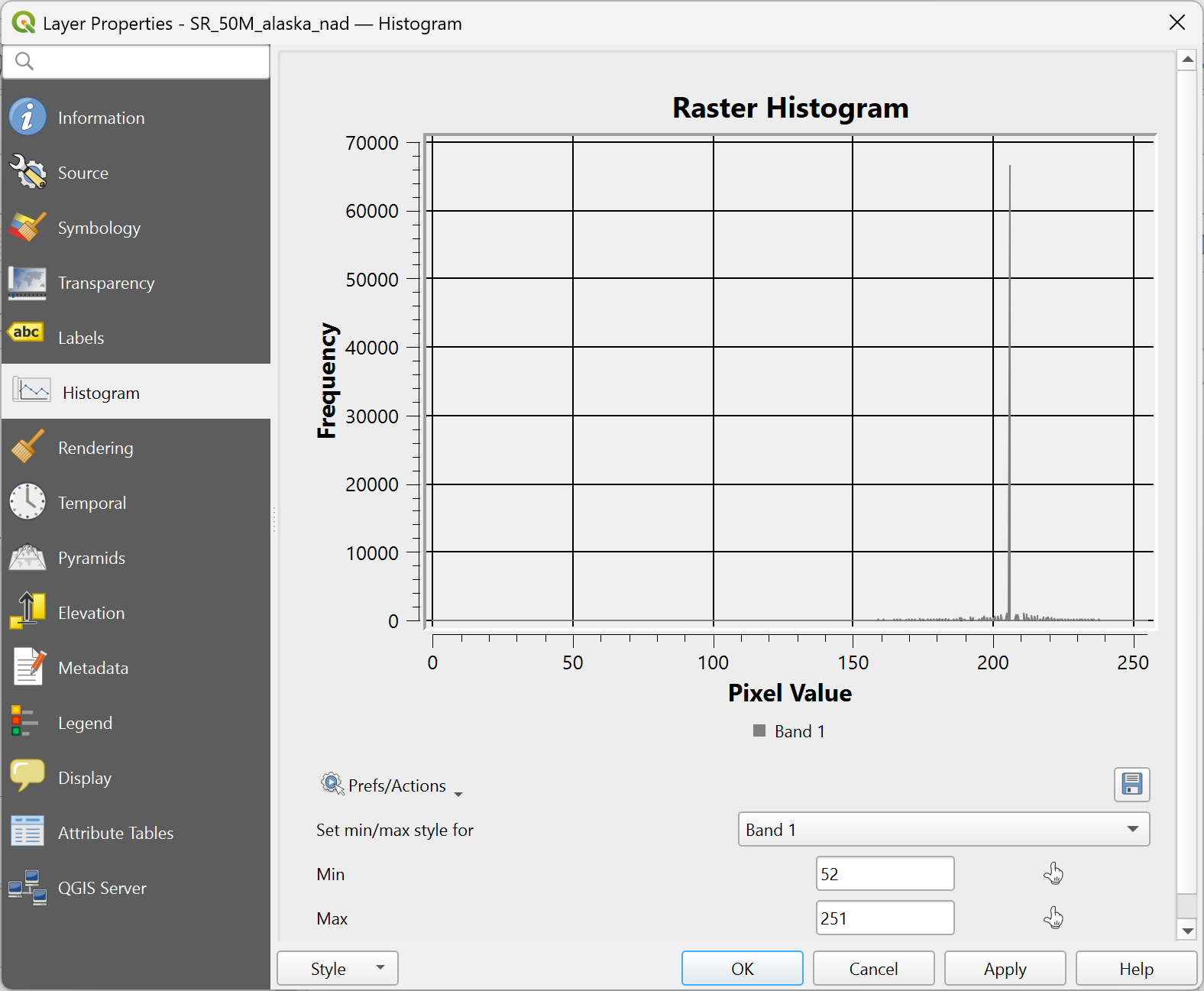Click the Attribute Tables icon

click(28, 832)
